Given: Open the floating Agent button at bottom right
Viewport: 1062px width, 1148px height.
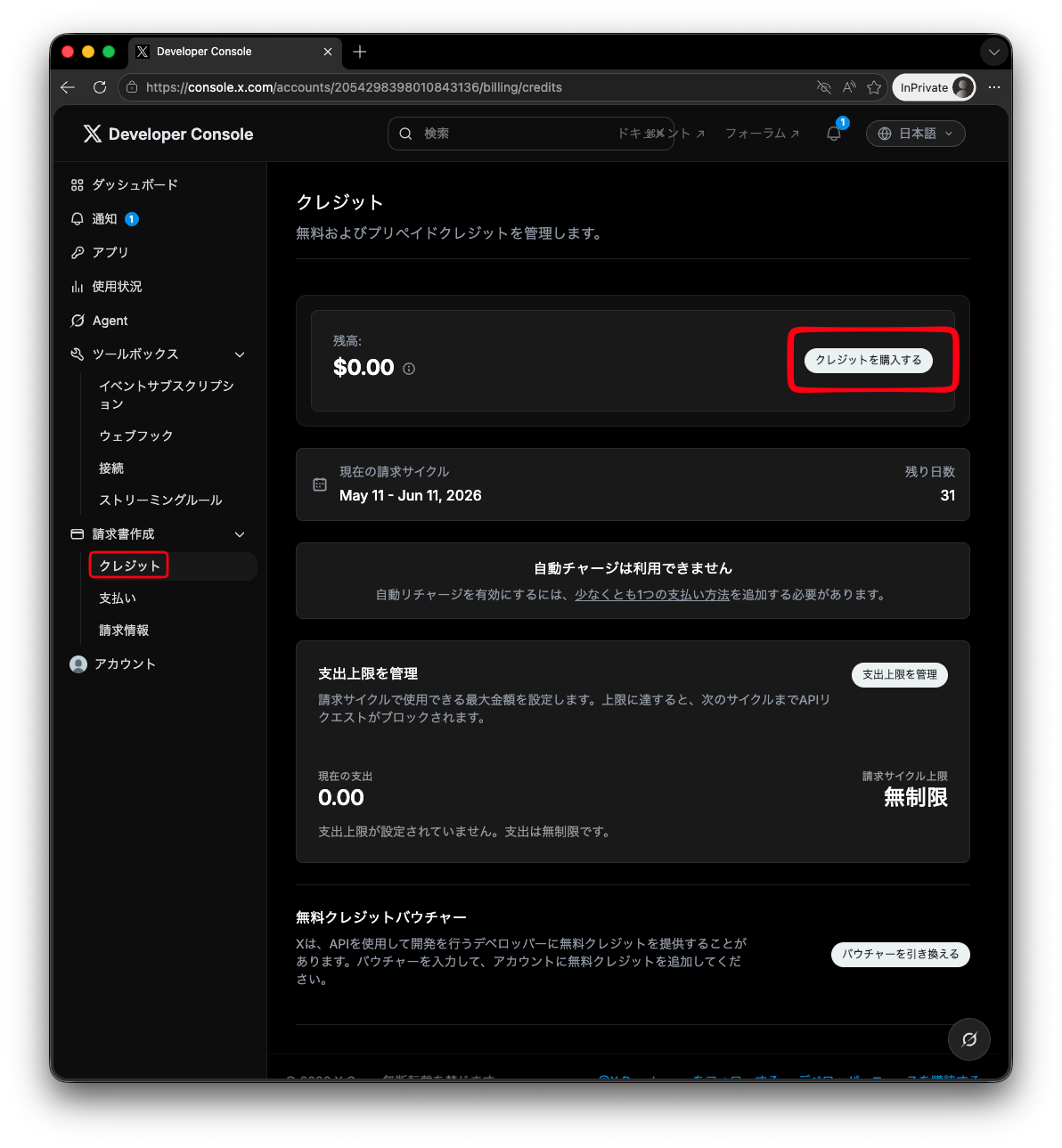Looking at the screenshot, I should (x=969, y=1039).
